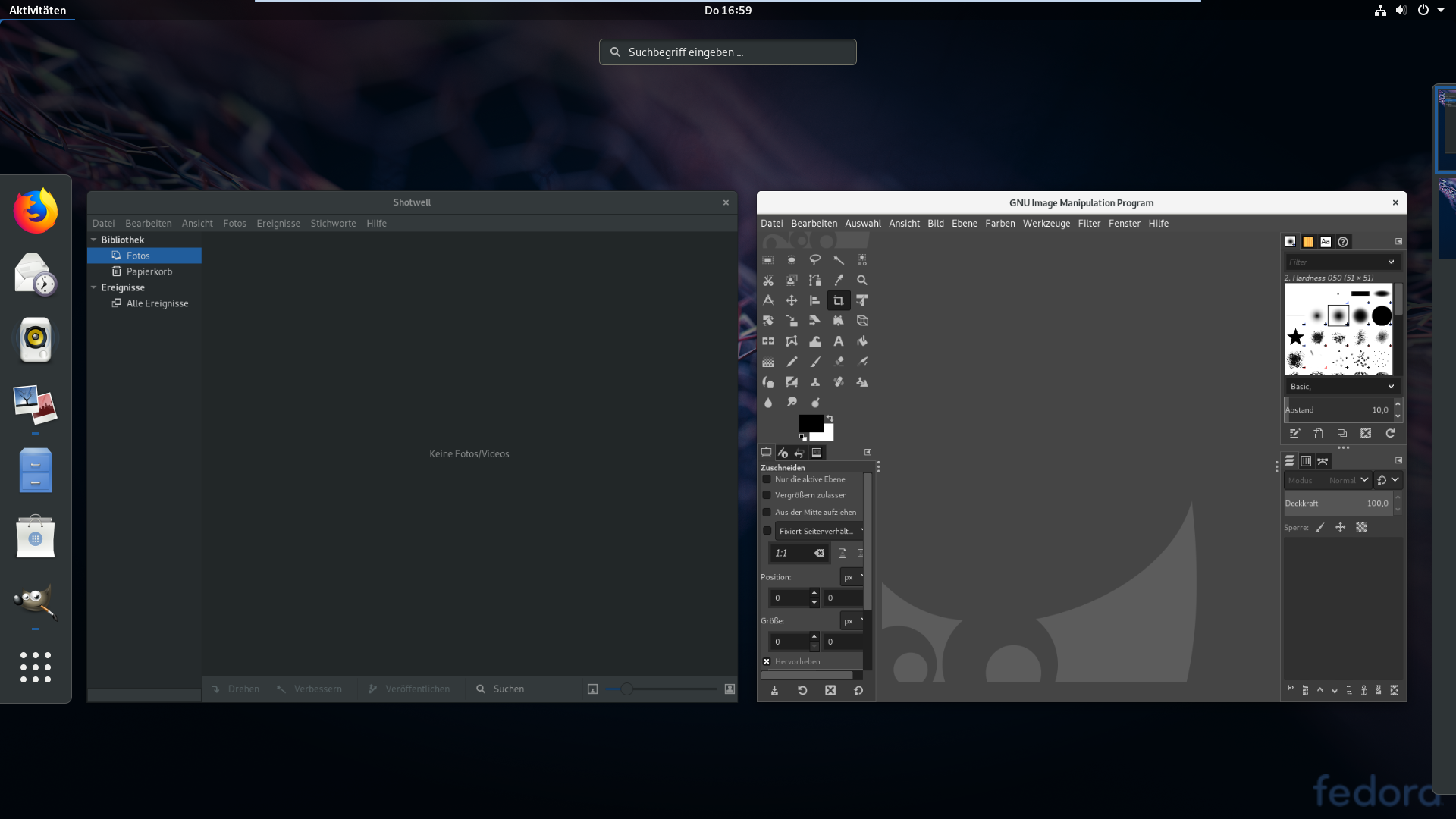Click the black foreground color swatch
This screenshot has height=819, width=1456.
click(x=809, y=422)
